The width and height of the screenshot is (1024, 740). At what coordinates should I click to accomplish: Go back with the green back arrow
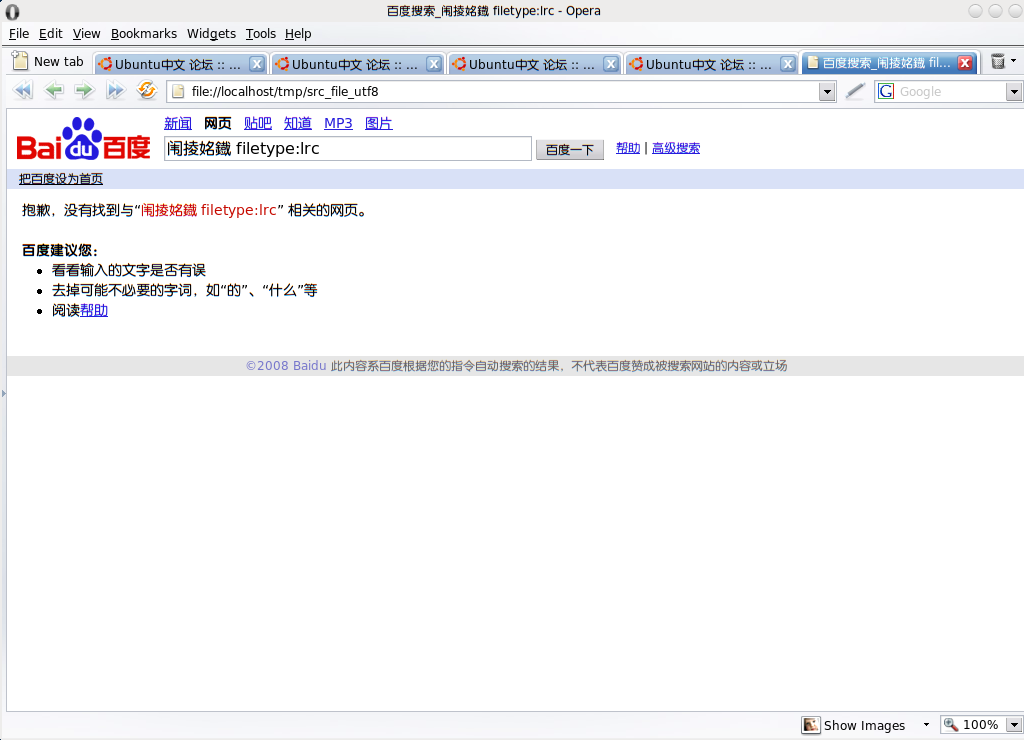point(54,90)
